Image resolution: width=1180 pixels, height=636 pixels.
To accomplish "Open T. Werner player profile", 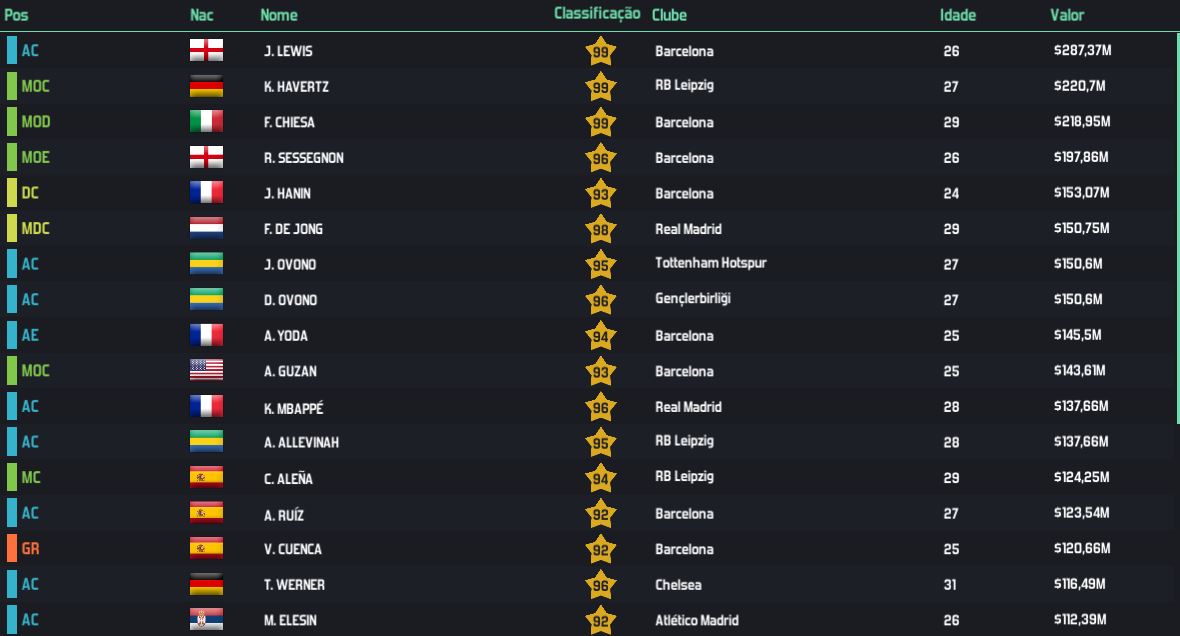I will tap(294, 584).
